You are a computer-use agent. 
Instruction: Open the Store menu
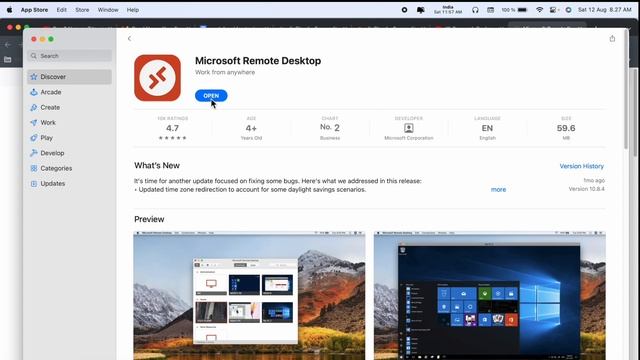tap(82, 10)
